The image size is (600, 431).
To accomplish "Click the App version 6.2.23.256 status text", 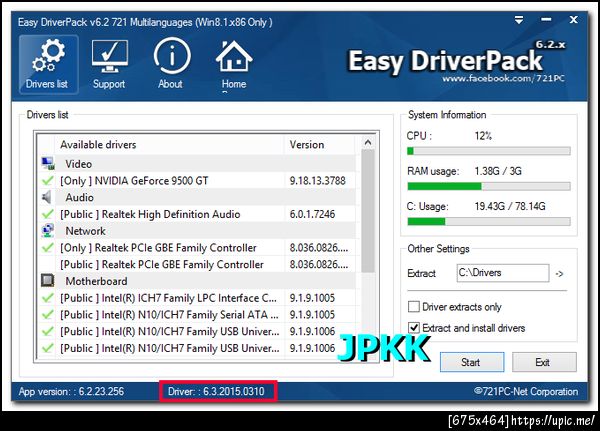I will (71, 391).
